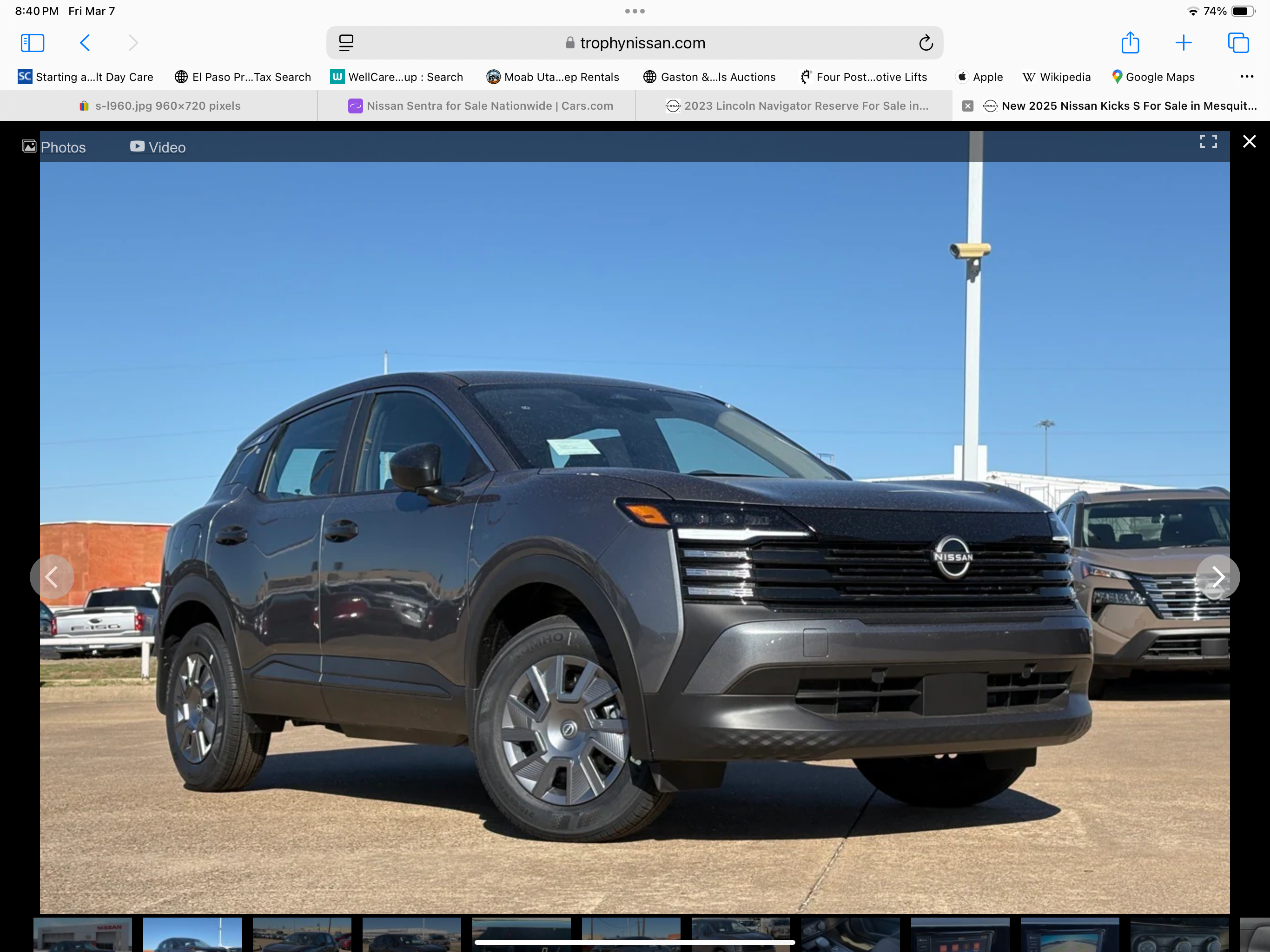
Task: Show the Safari sidebar
Action: click(x=32, y=43)
